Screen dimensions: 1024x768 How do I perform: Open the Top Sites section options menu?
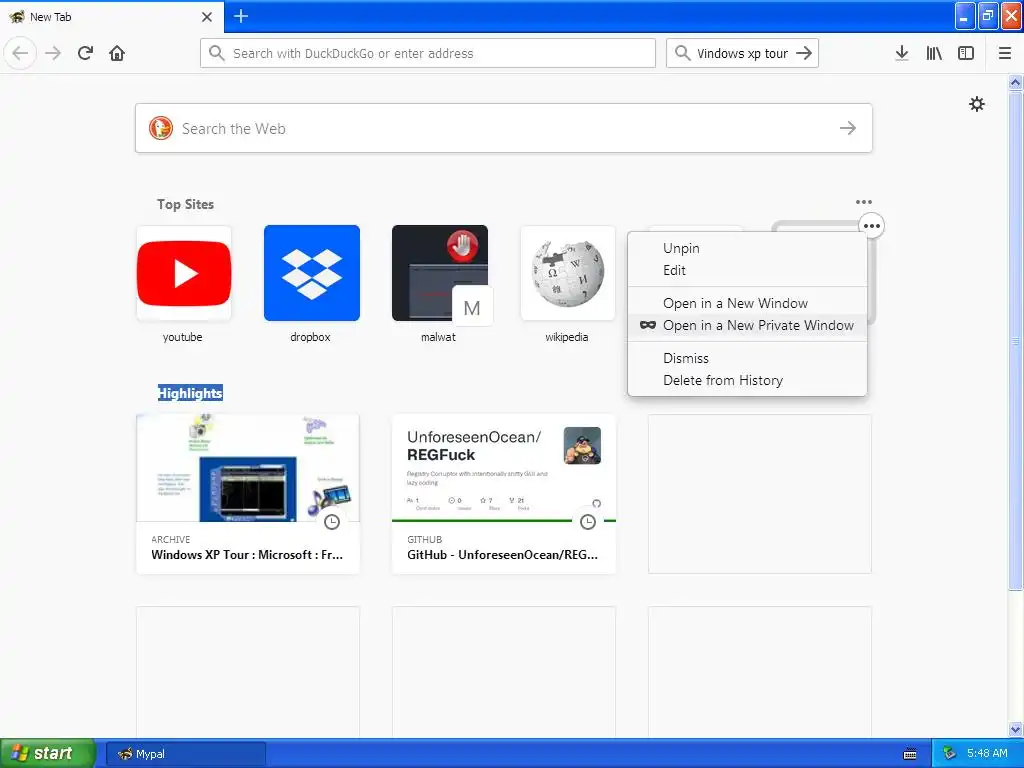coord(863,202)
